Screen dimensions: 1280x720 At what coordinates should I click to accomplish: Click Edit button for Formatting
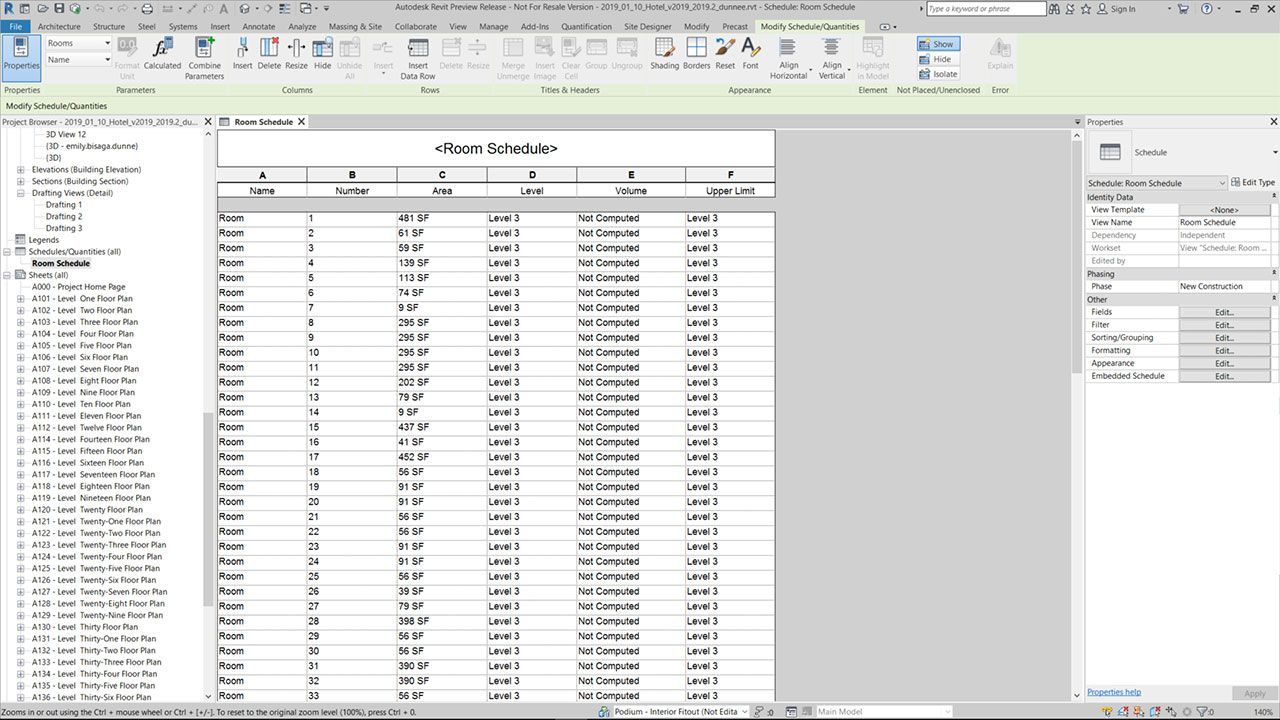click(1224, 351)
